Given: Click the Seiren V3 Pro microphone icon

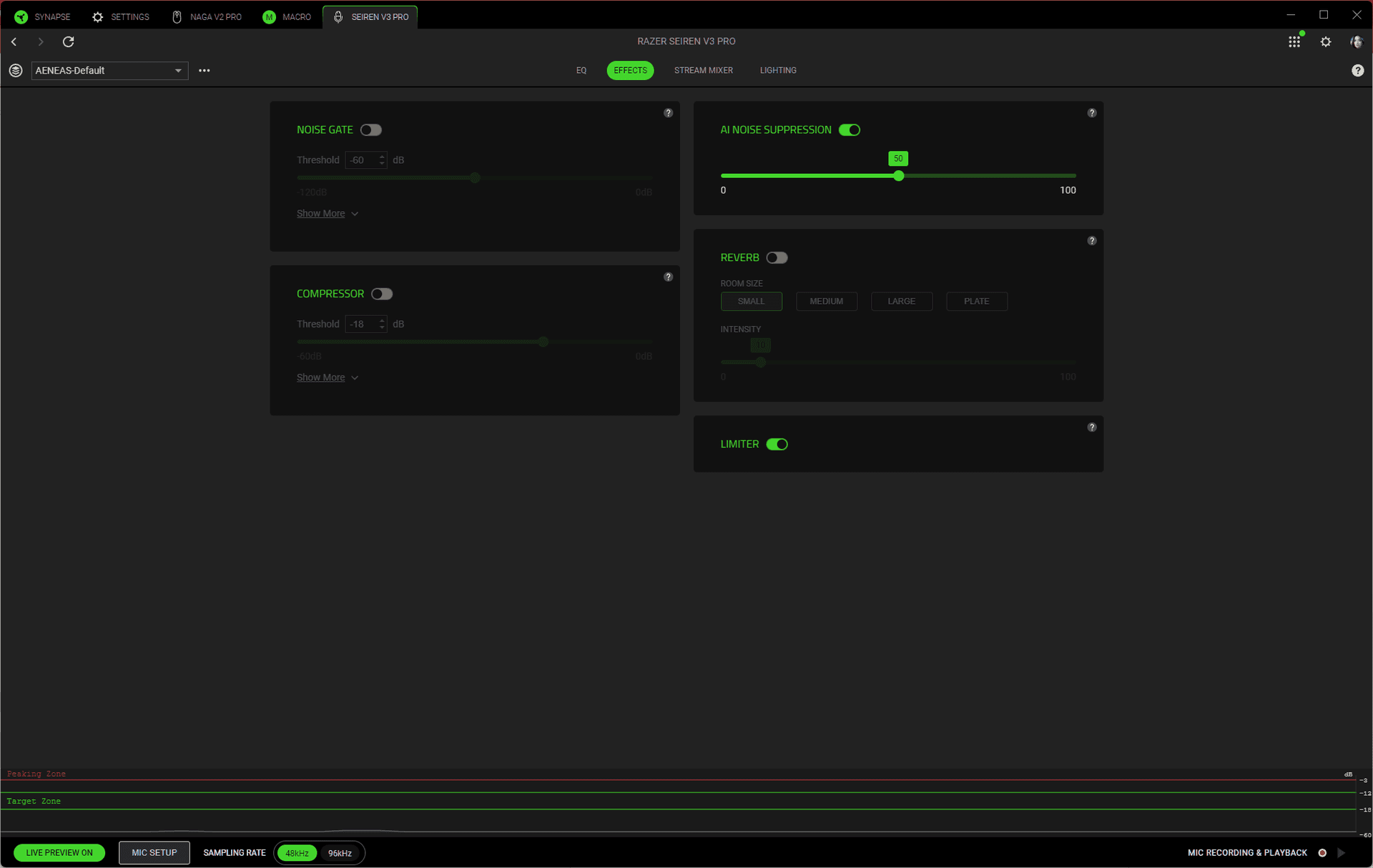Looking at the screenshot, I should pyautogui.click(x=338, y=16).
